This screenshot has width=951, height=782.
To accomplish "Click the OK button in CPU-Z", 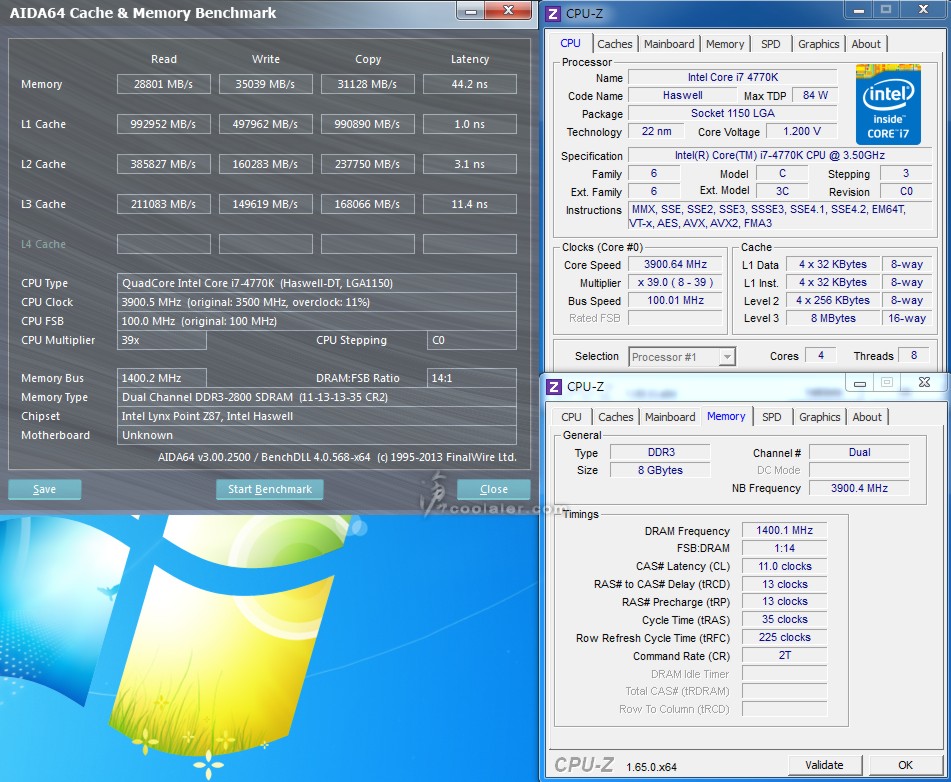I will [x=906, y=765].
